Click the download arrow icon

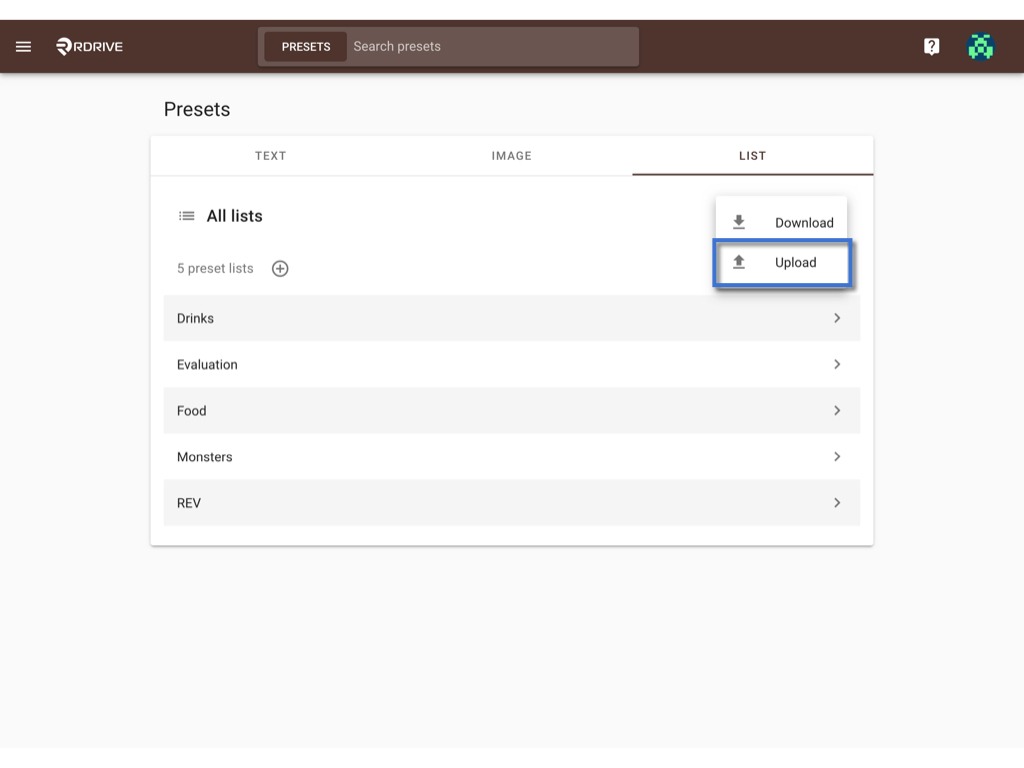click(x=739, y=222)
